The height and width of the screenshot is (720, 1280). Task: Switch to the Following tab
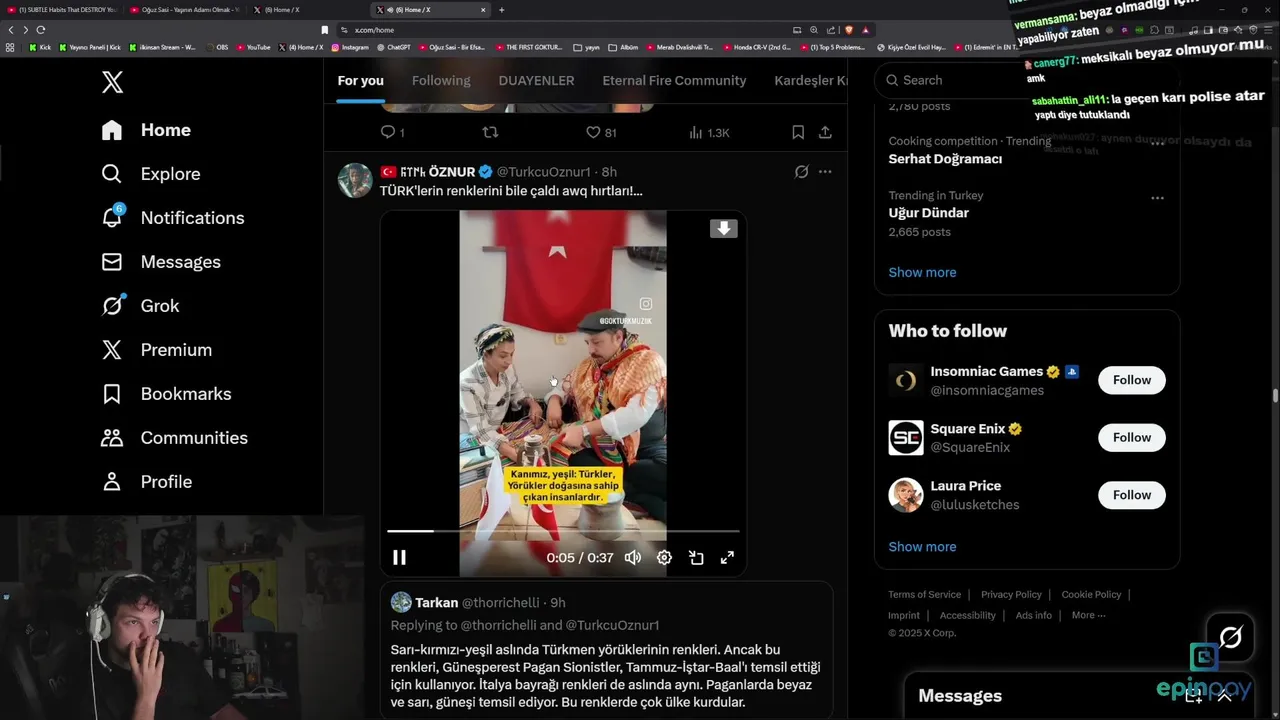point(441,80)
